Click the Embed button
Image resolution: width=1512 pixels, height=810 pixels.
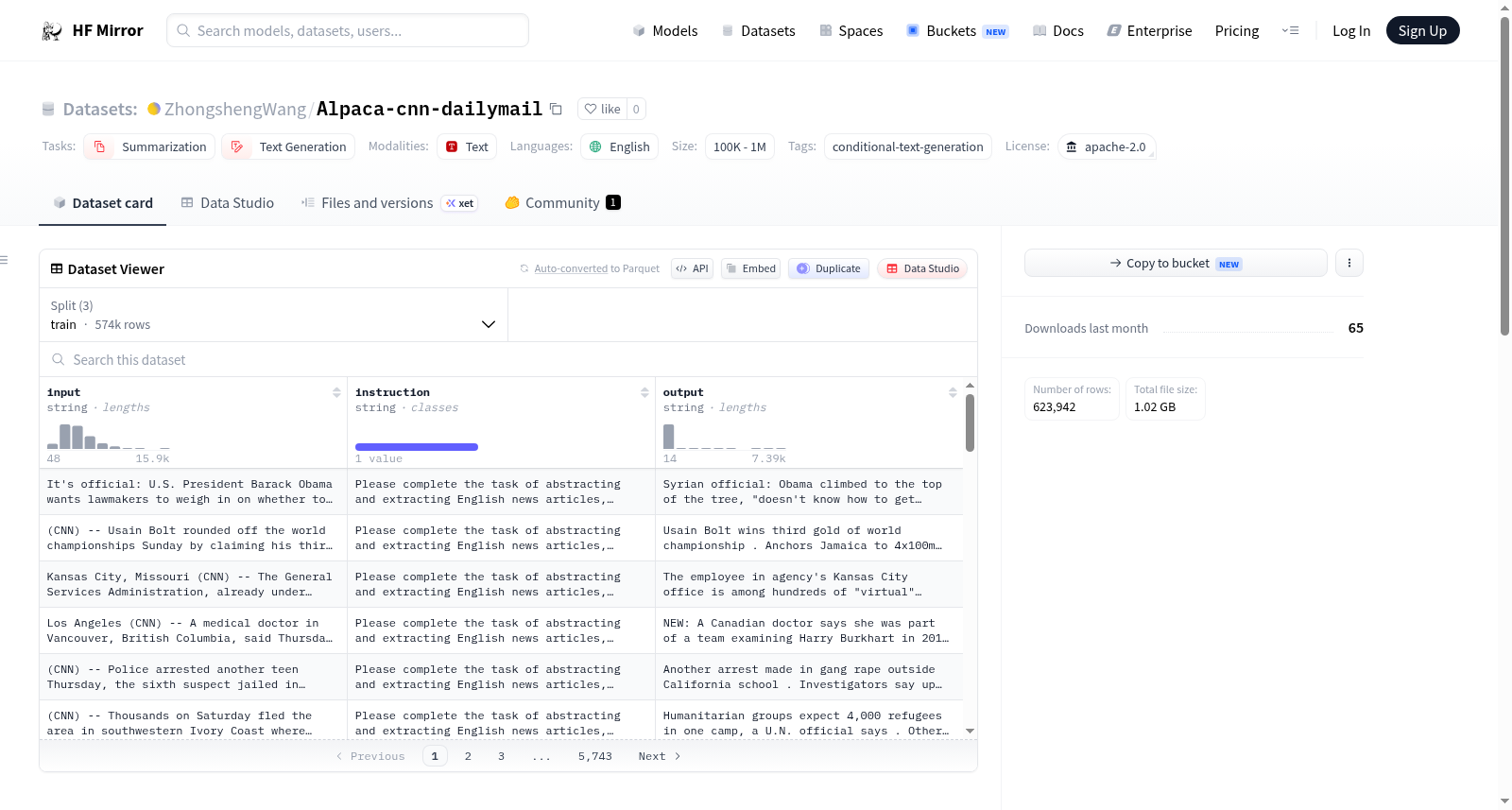click(750, 268)
